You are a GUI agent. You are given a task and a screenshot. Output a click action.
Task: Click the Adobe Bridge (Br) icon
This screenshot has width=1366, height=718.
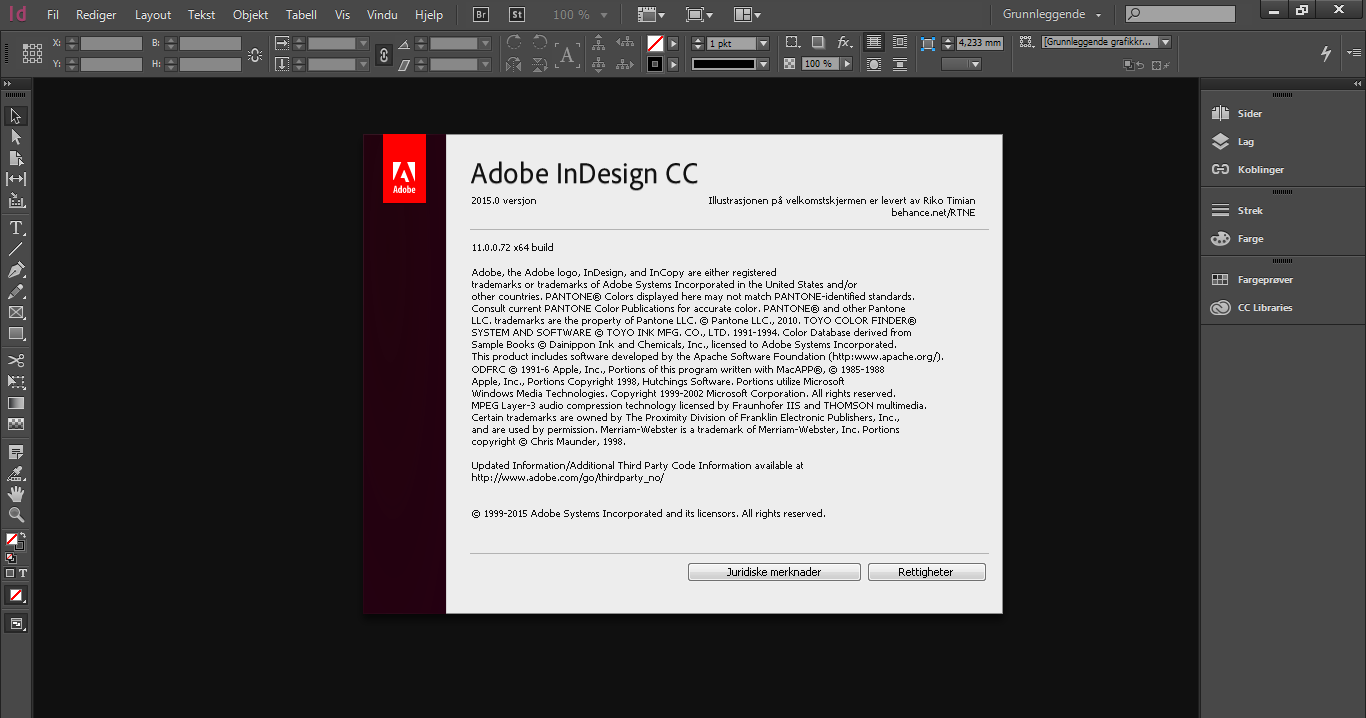click(482, 15)
